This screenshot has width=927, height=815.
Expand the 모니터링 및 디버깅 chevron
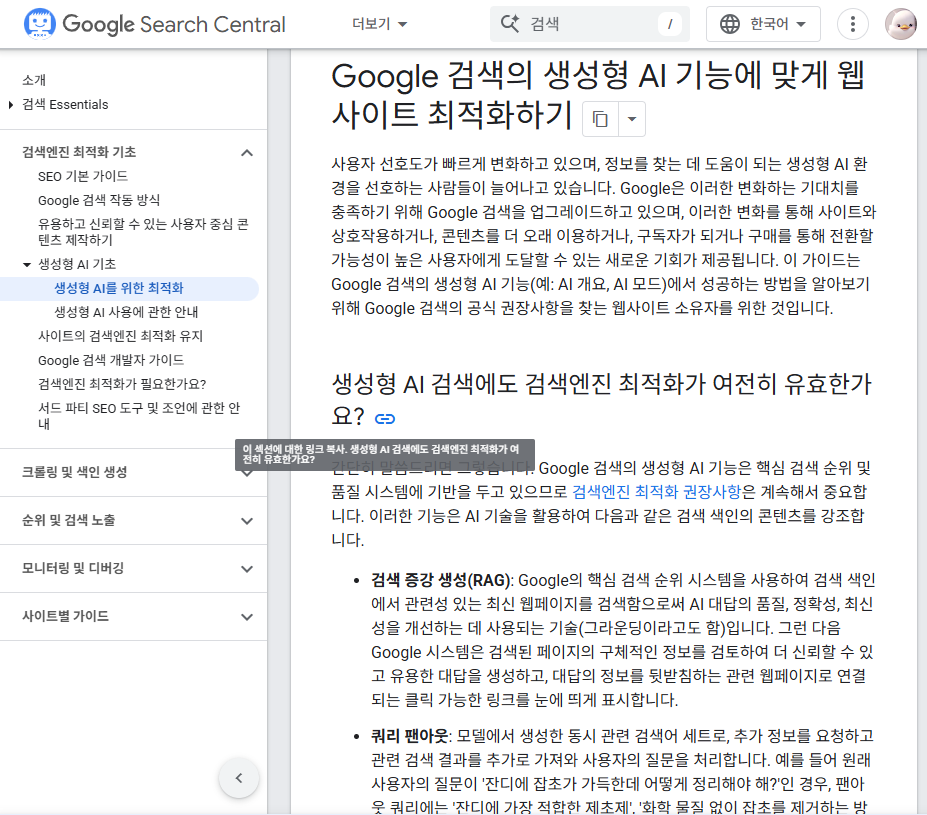247,569
